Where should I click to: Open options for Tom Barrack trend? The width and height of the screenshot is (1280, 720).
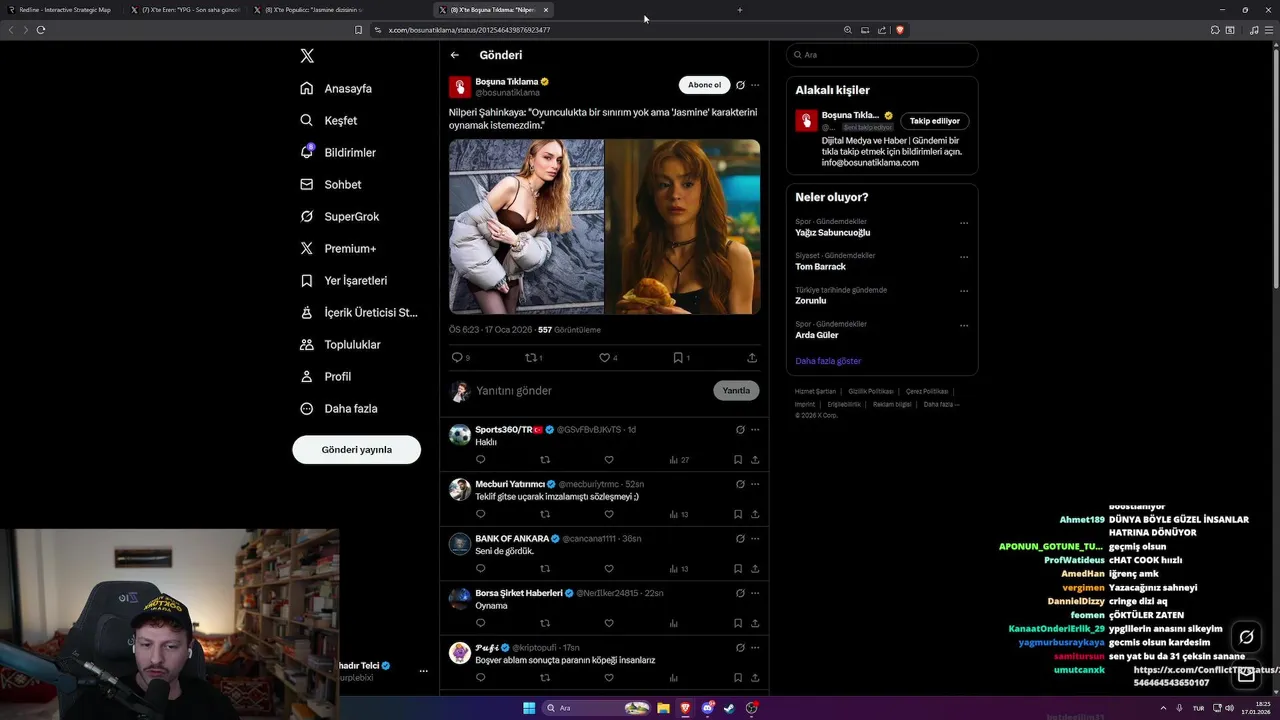tap(964, 257)
